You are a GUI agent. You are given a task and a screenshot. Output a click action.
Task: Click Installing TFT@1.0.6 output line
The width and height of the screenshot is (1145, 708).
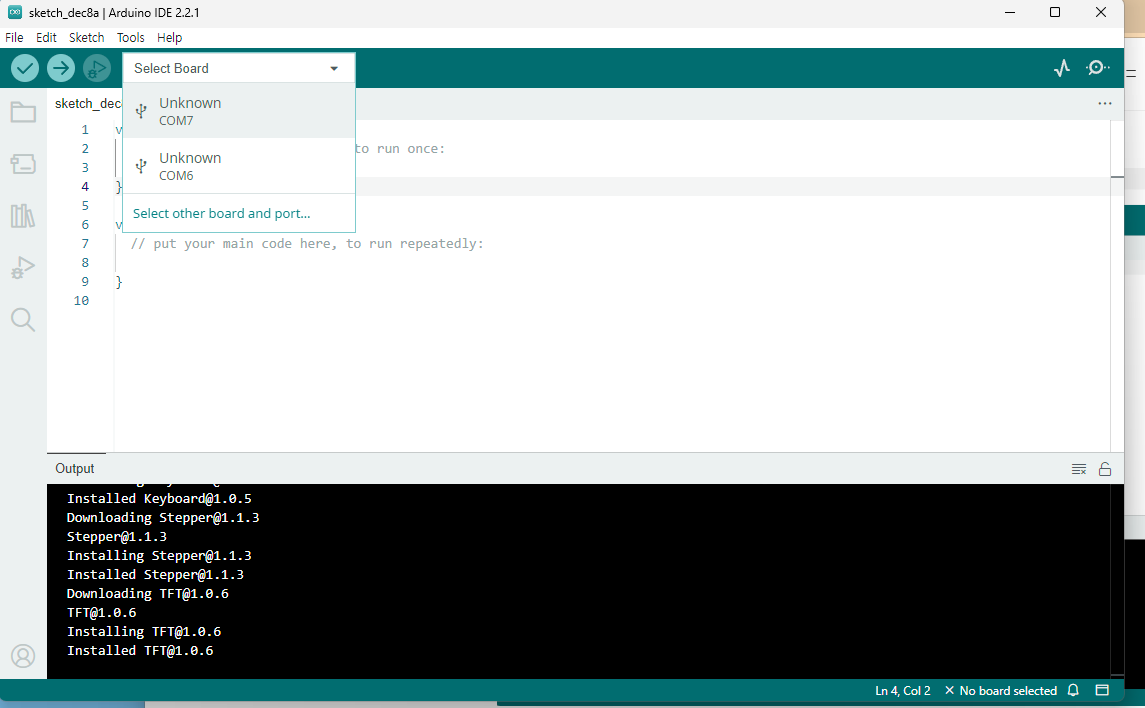tap(144, 631)
